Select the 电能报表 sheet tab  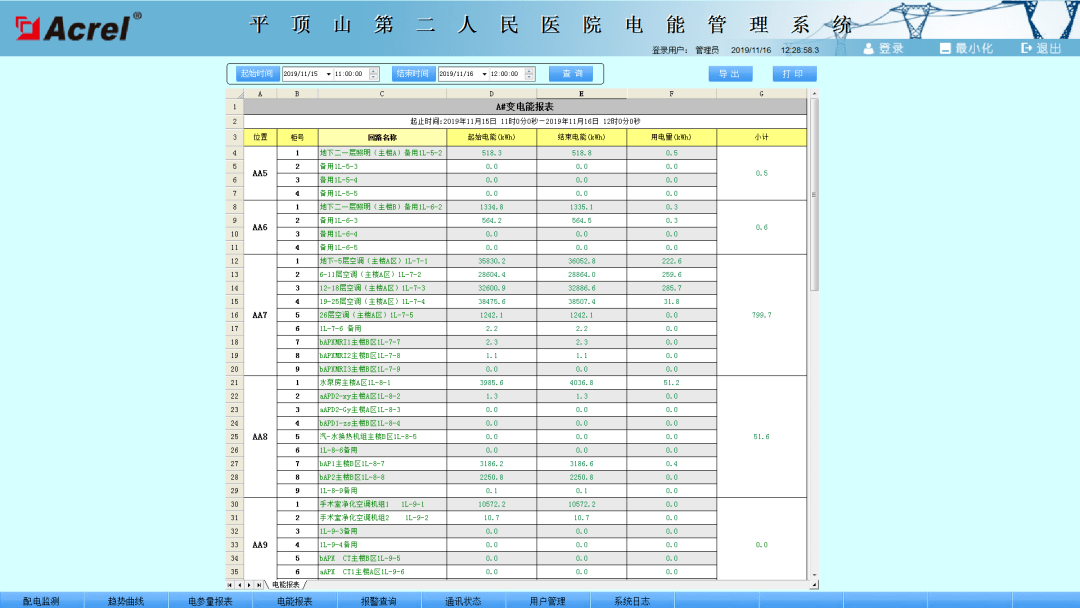pos(286,584)
